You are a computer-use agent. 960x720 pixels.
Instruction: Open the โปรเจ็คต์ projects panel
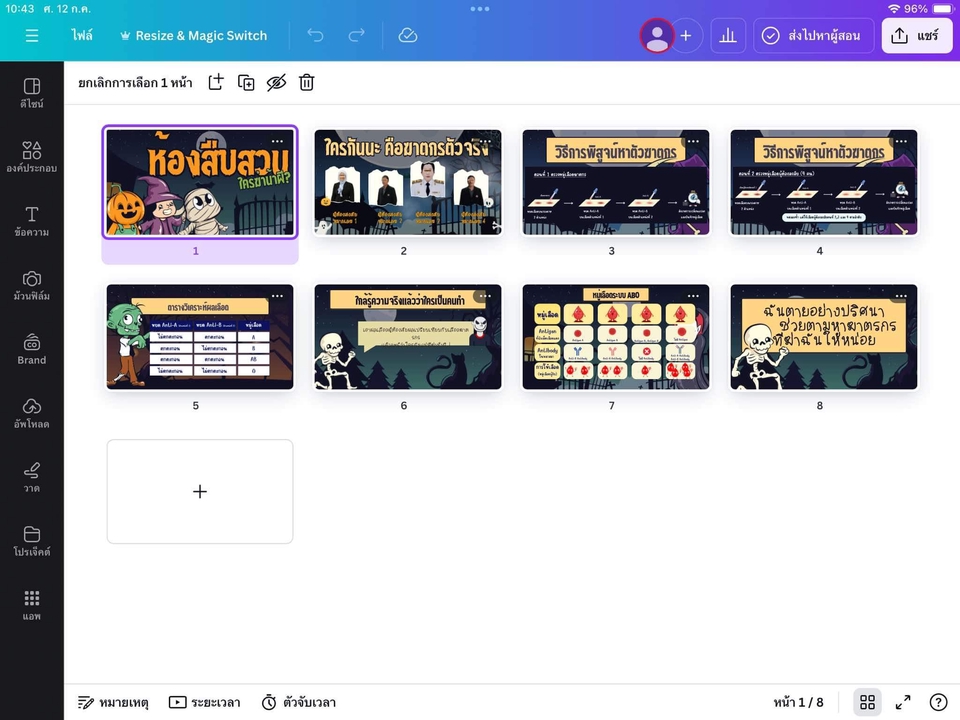coord(32,541)
